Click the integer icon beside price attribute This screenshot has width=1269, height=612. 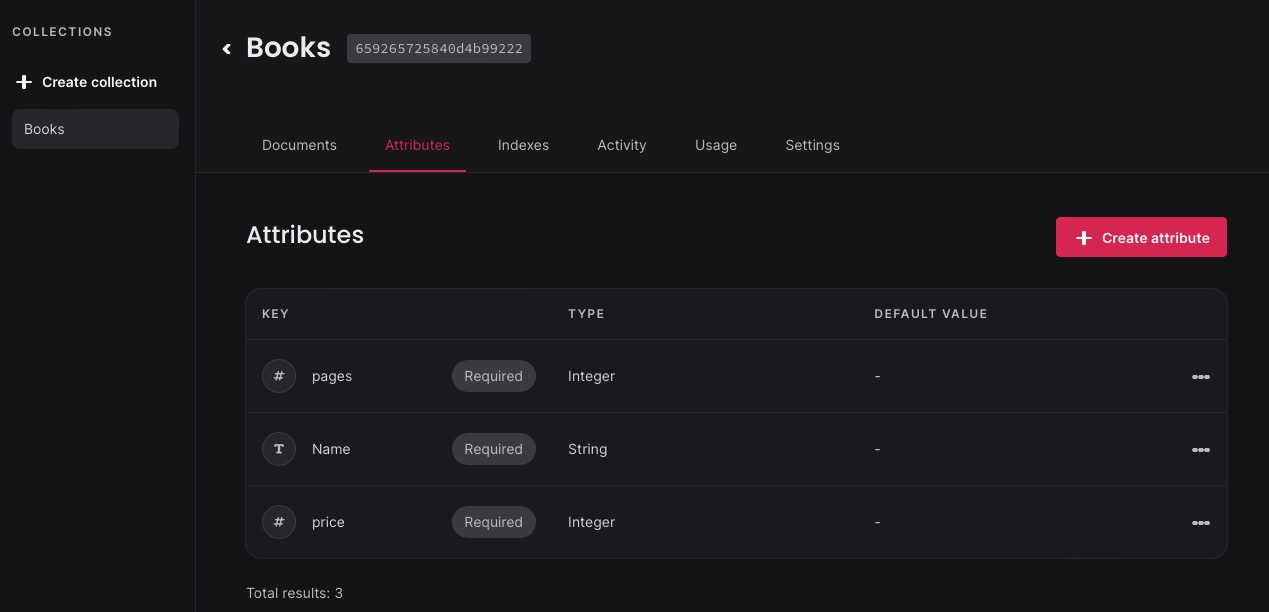(x=279, y=522)
